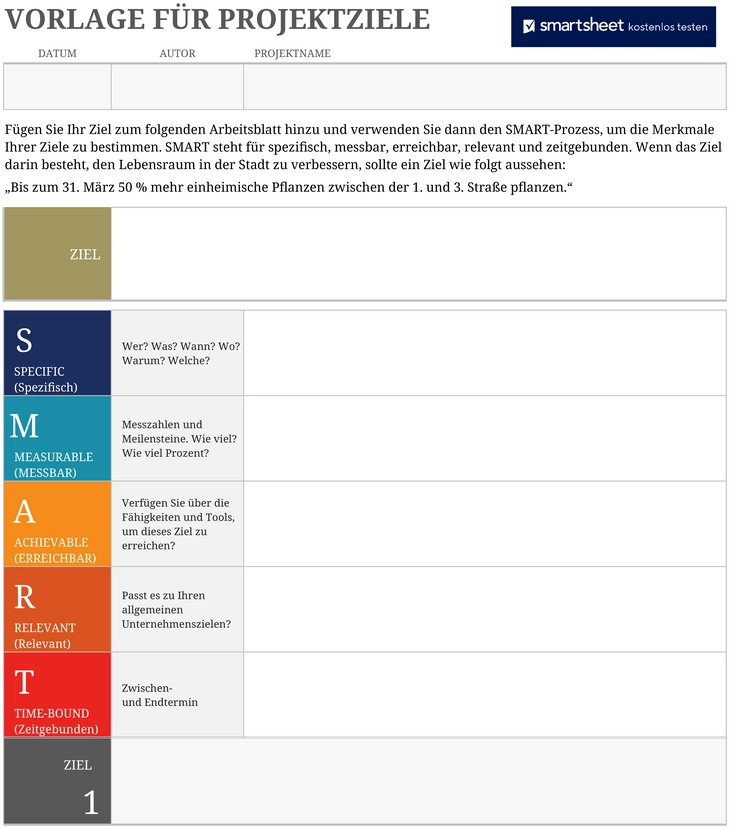The width and height of the screenshot is (730, 829).
Task: Click the text 'Zwischen- und Endtermin'
Action: coord(160,695)
